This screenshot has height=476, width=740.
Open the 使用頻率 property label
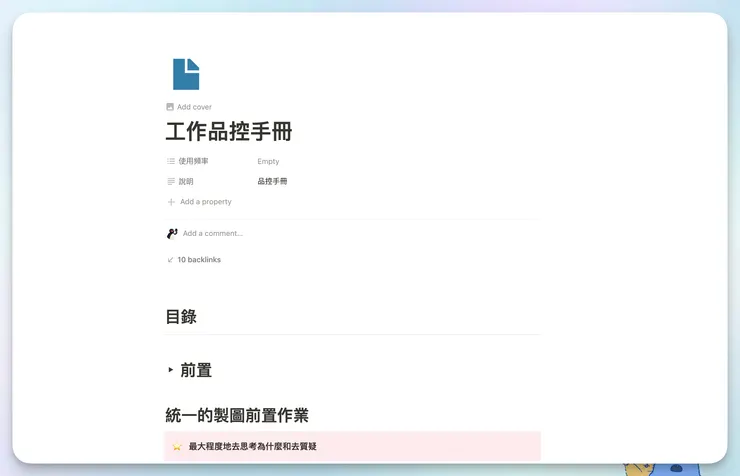pos(187,161)
